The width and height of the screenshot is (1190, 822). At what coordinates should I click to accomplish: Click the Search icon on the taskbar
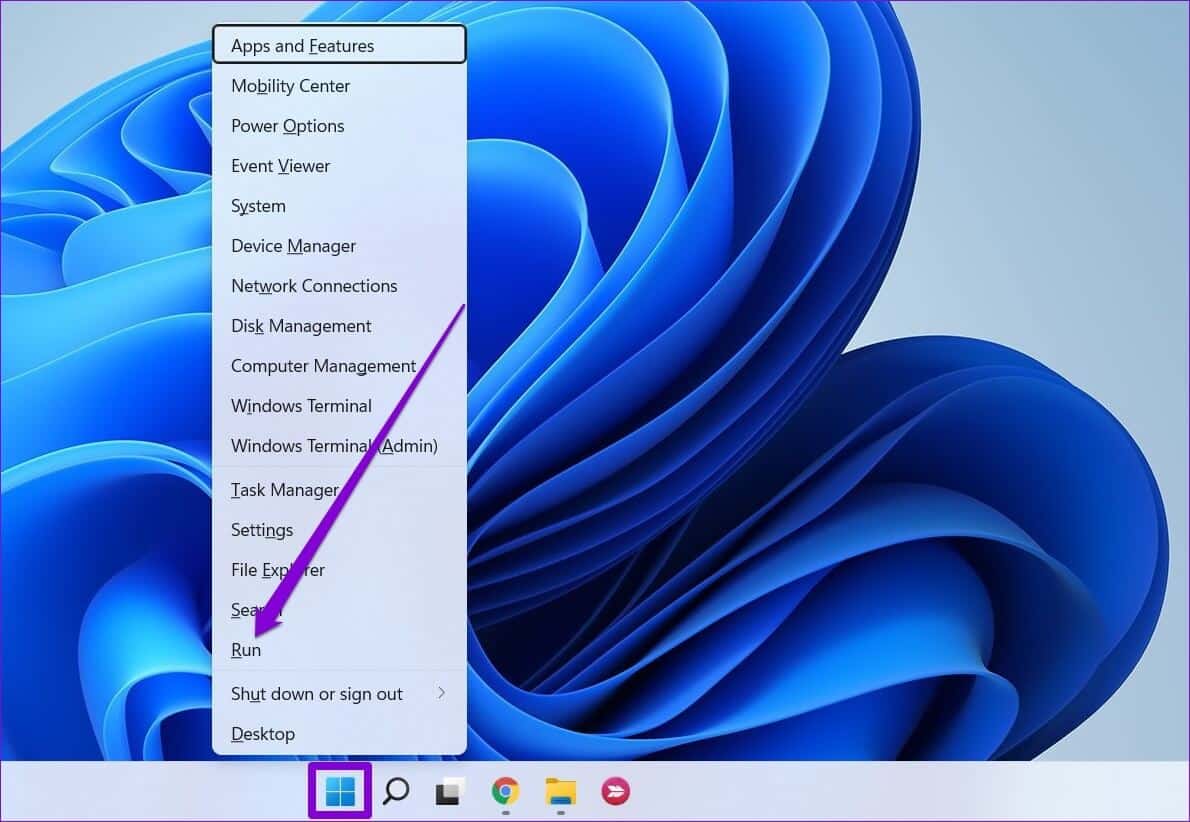pyautogui.click(x=396, y=791)
